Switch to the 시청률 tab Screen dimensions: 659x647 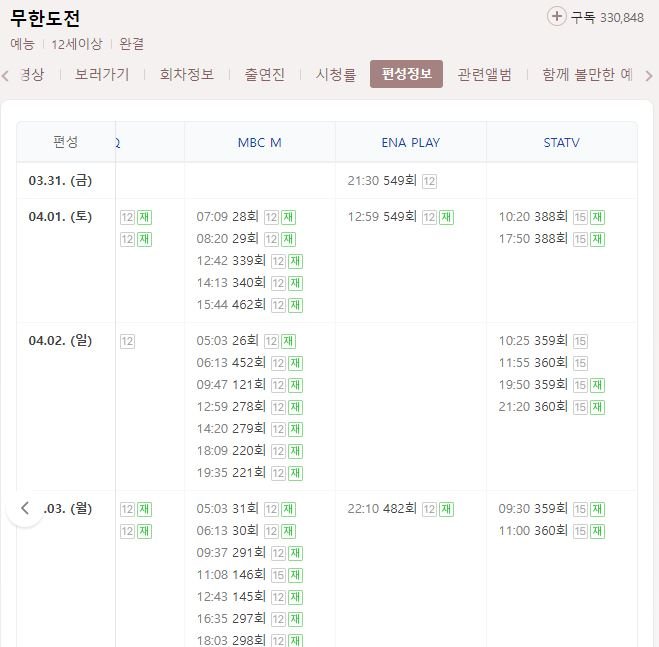(336, 74)
